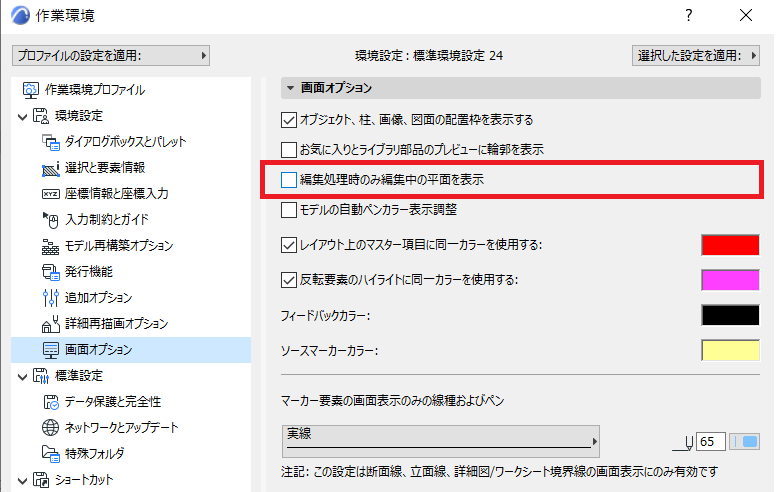Viewport: 776px width, 492px height.
Task: Click the magenta highlight color swatch
Action: pyautogui.click(x=730, y=280)
